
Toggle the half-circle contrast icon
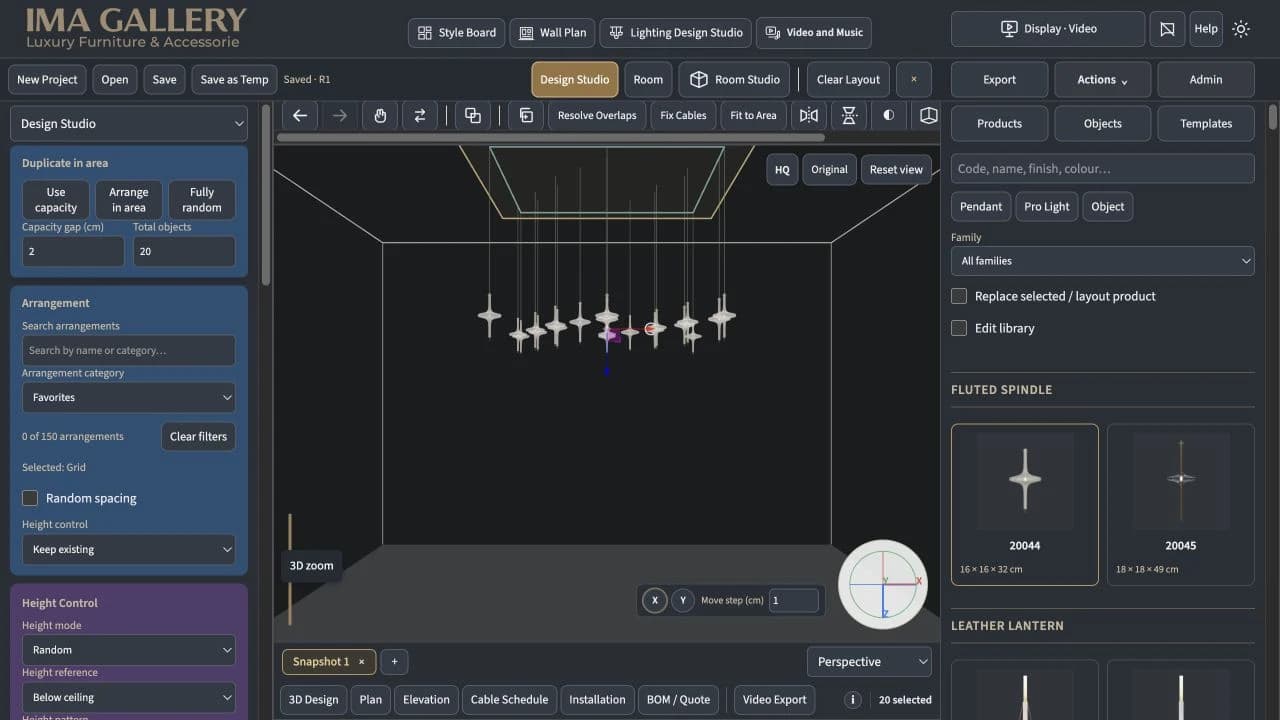click(888, 115)
